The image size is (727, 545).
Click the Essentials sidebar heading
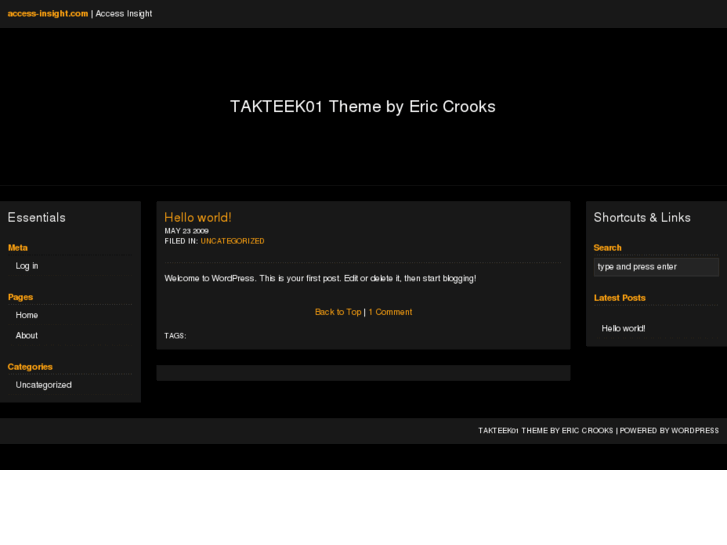tap(36, 217)
